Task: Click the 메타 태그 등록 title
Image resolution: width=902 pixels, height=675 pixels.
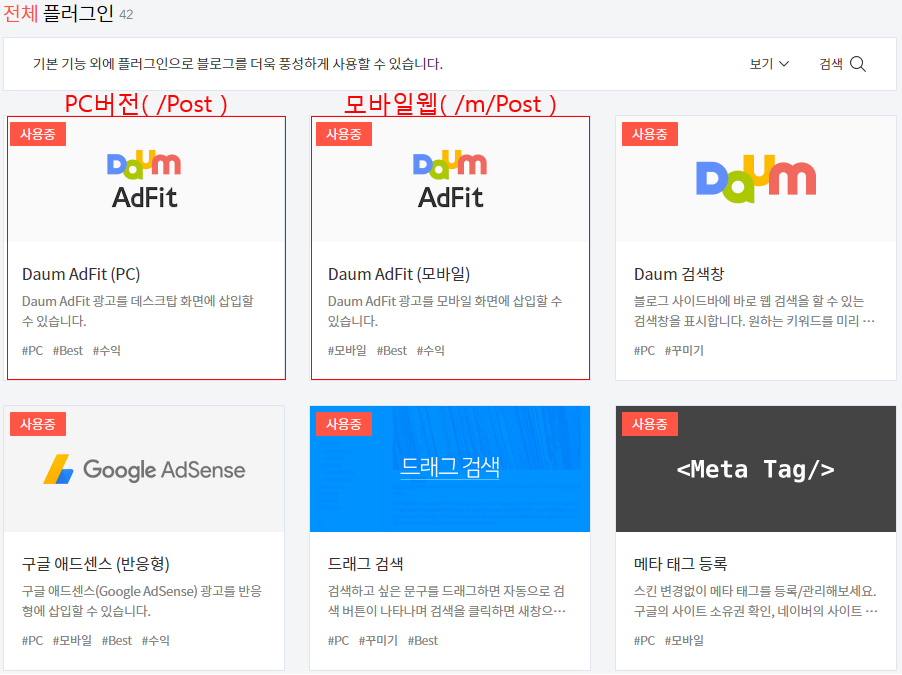Action: point(680,564)
